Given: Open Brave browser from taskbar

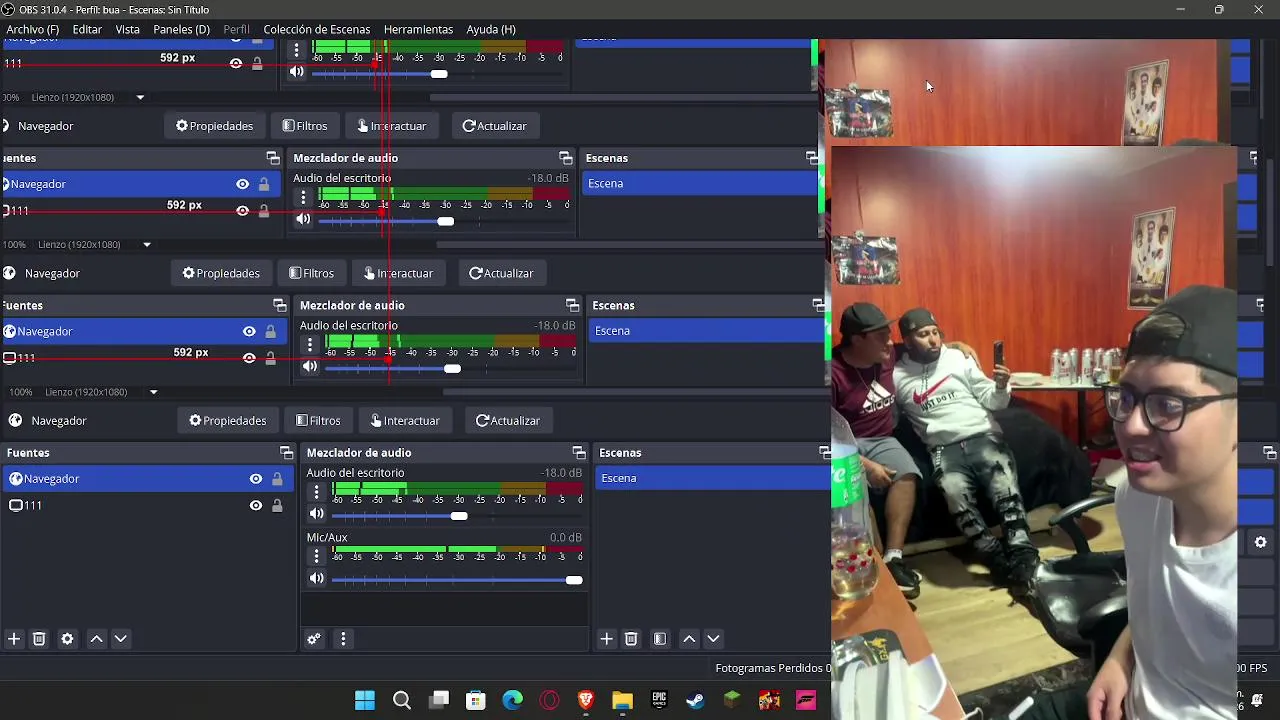Looking at the screenshot, I should tap(586, 700).
